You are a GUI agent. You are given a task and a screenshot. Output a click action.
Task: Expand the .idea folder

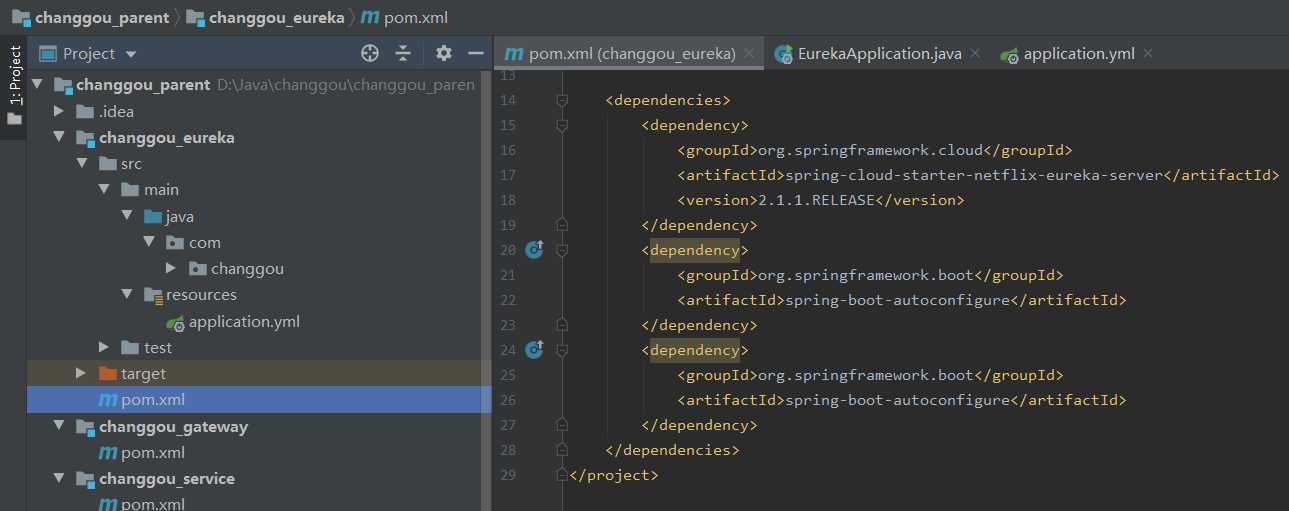[60, 111]
